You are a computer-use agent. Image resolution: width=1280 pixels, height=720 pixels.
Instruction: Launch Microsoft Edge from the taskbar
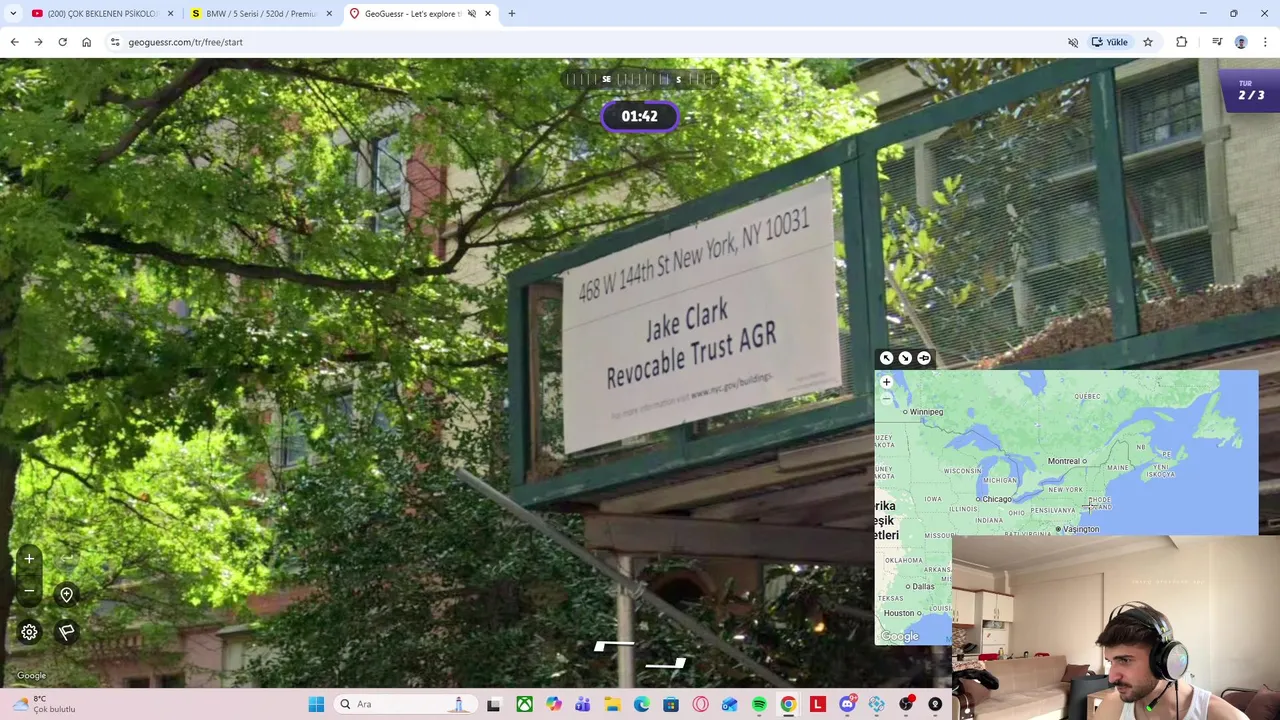(642, 704)
